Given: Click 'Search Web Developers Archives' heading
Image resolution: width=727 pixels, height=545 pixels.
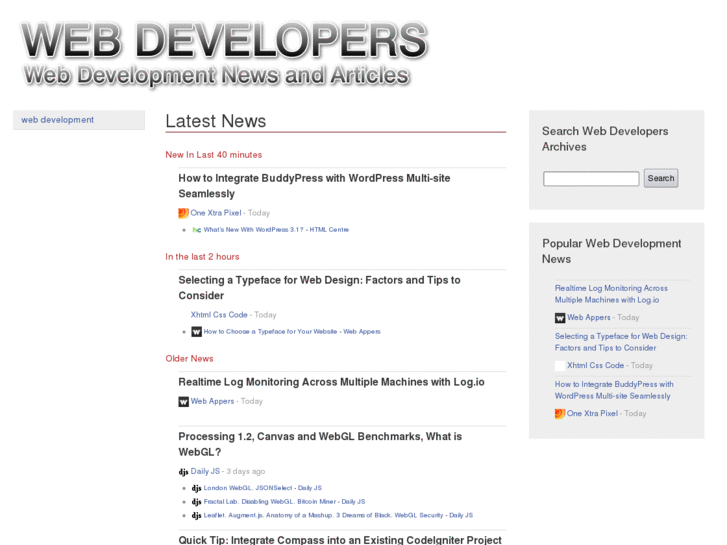Looking at the screenshot, I should coord(605,139).
